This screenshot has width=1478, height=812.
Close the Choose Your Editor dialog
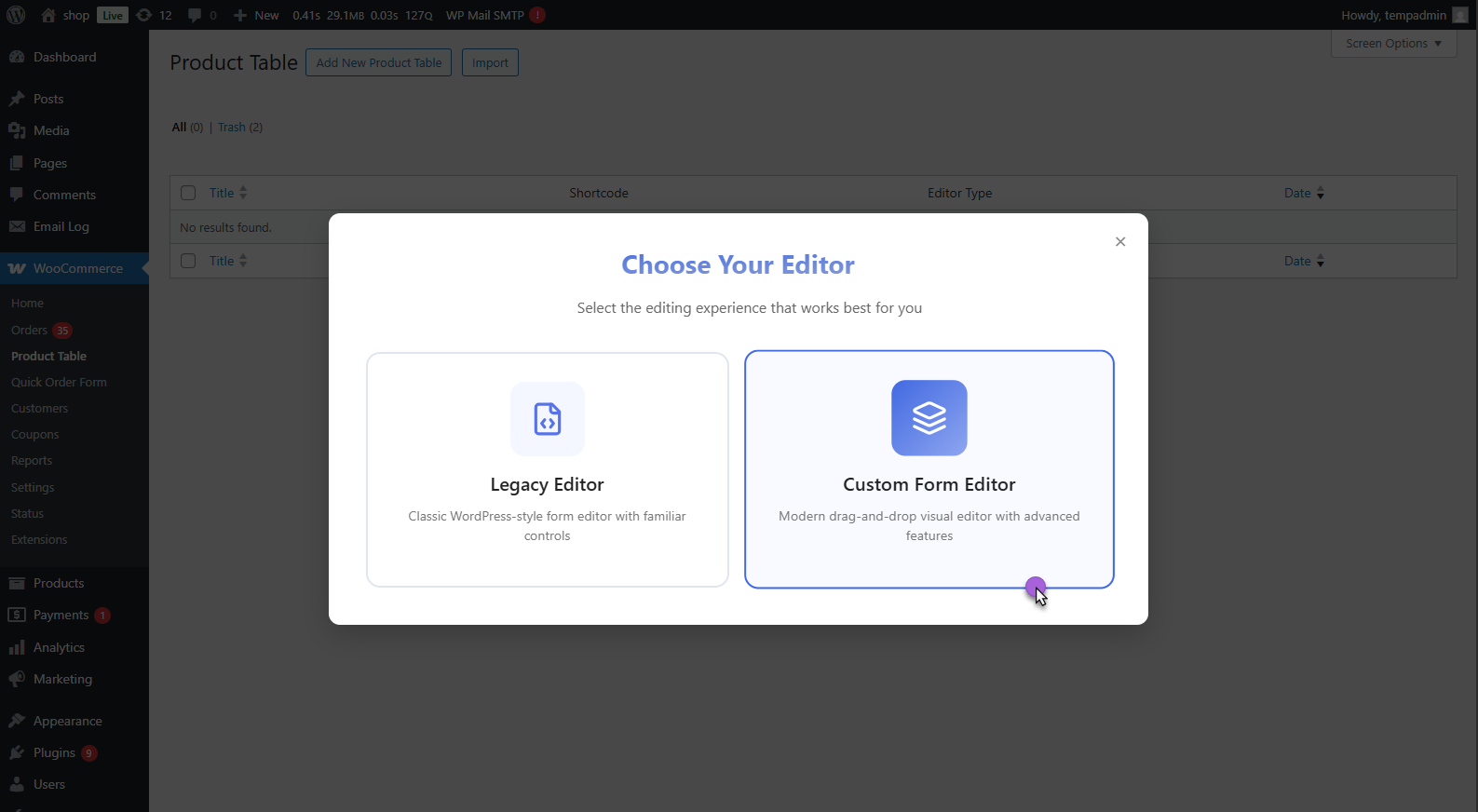(x=1119, y=242)
